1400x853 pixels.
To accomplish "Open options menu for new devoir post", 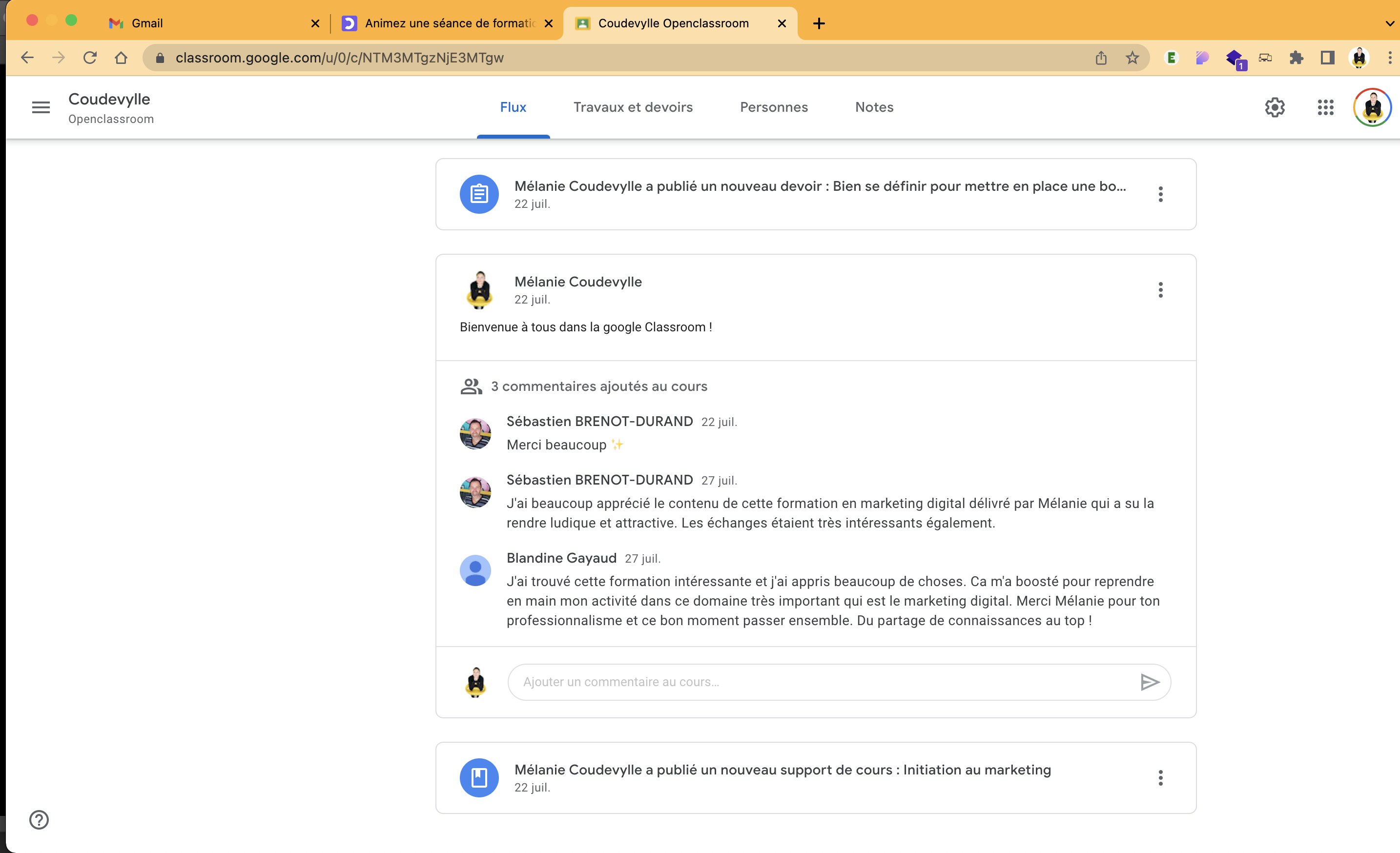I will 1160,194.
